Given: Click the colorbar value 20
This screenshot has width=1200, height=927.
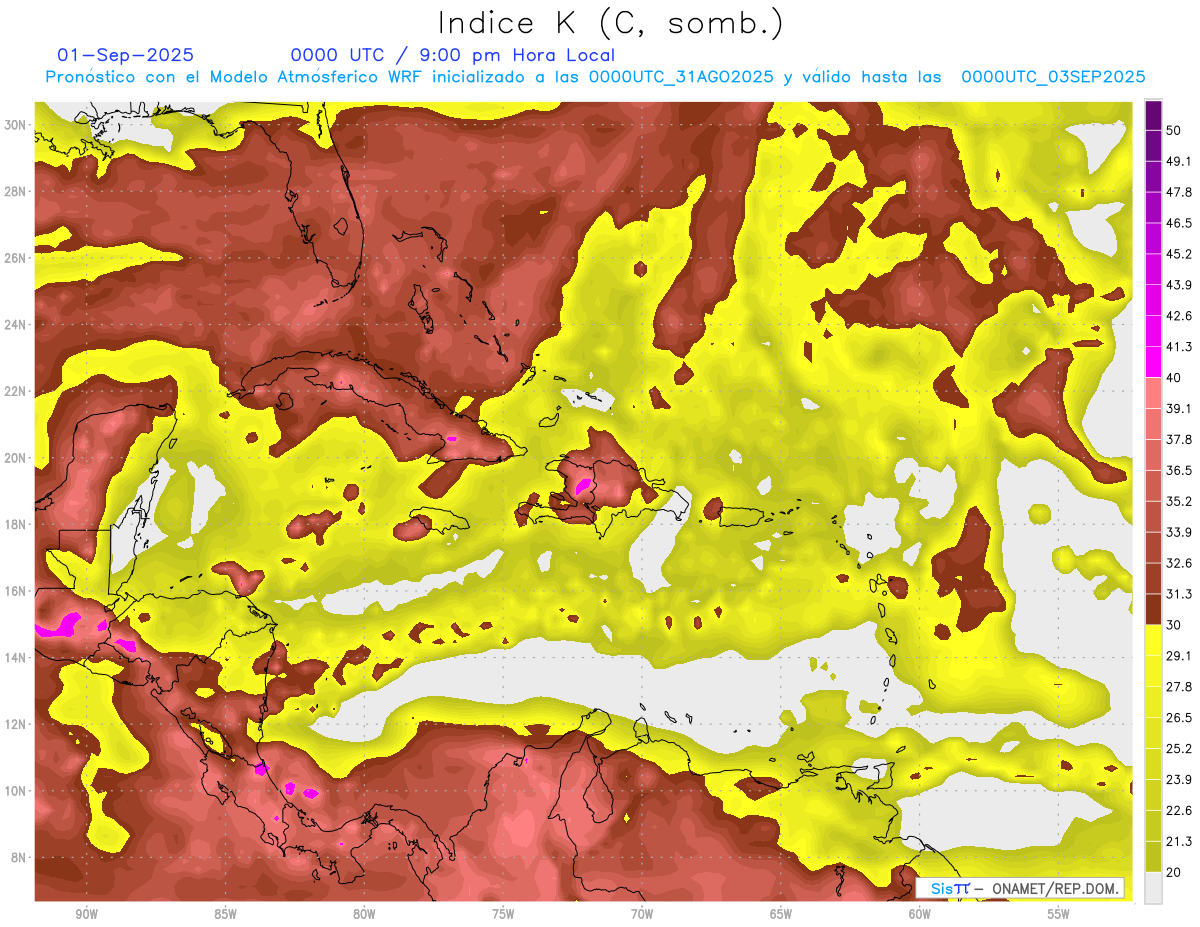Looking at the screenshot, I should (1174, 873).
